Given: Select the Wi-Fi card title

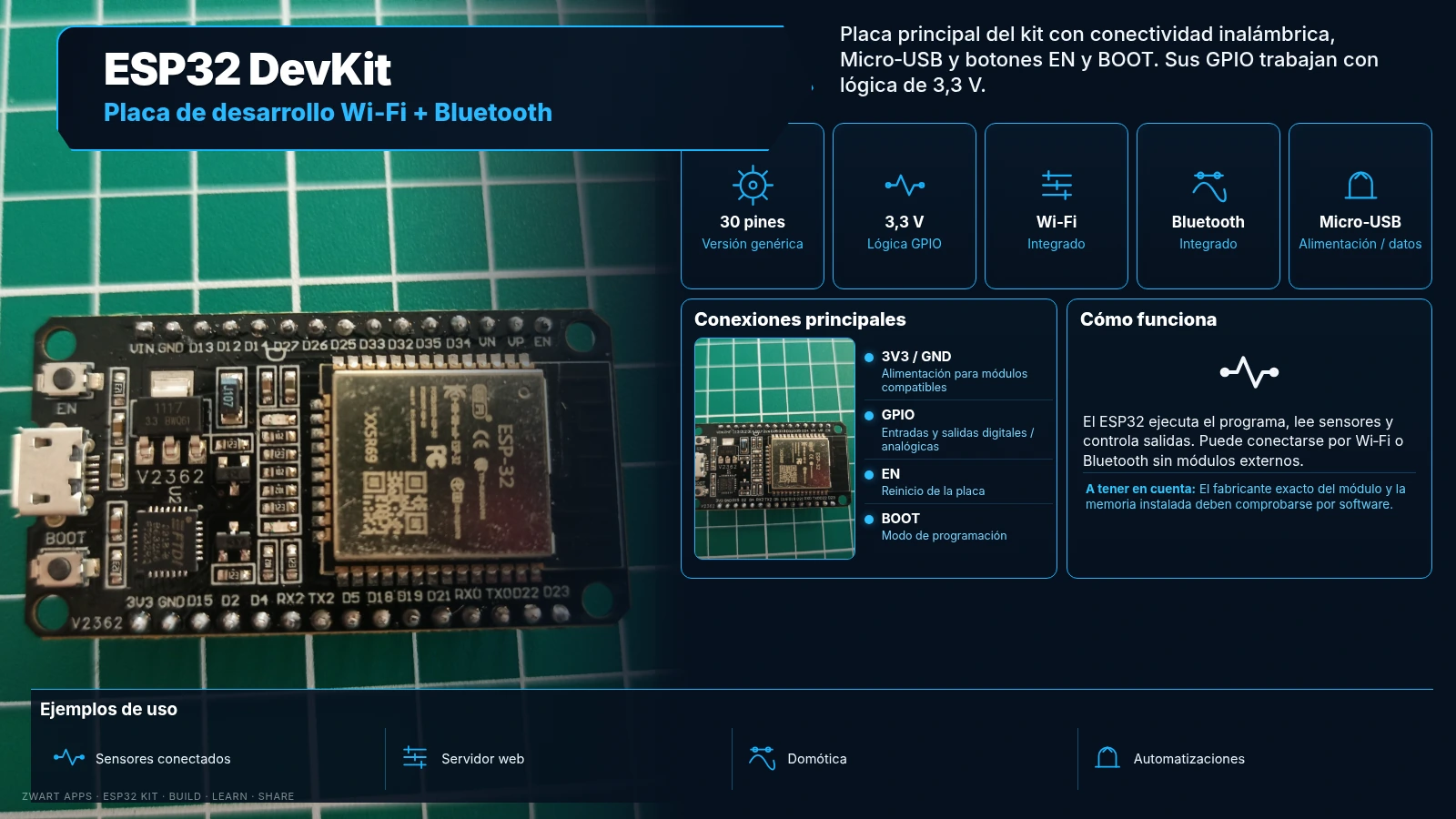Looking at the screenshot, I should tap(1057, 222).
